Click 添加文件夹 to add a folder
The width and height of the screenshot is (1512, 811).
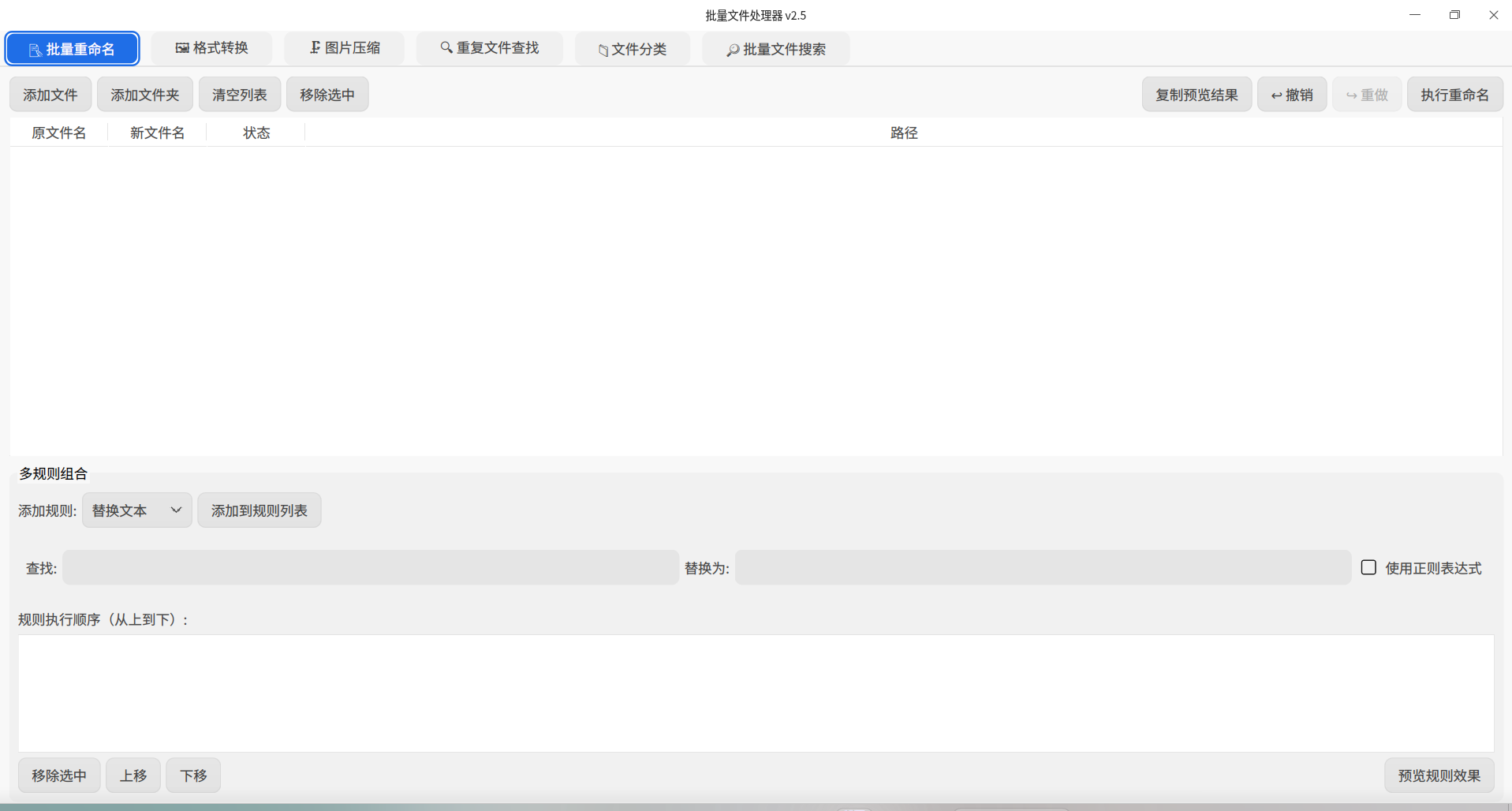click(145, 95)
